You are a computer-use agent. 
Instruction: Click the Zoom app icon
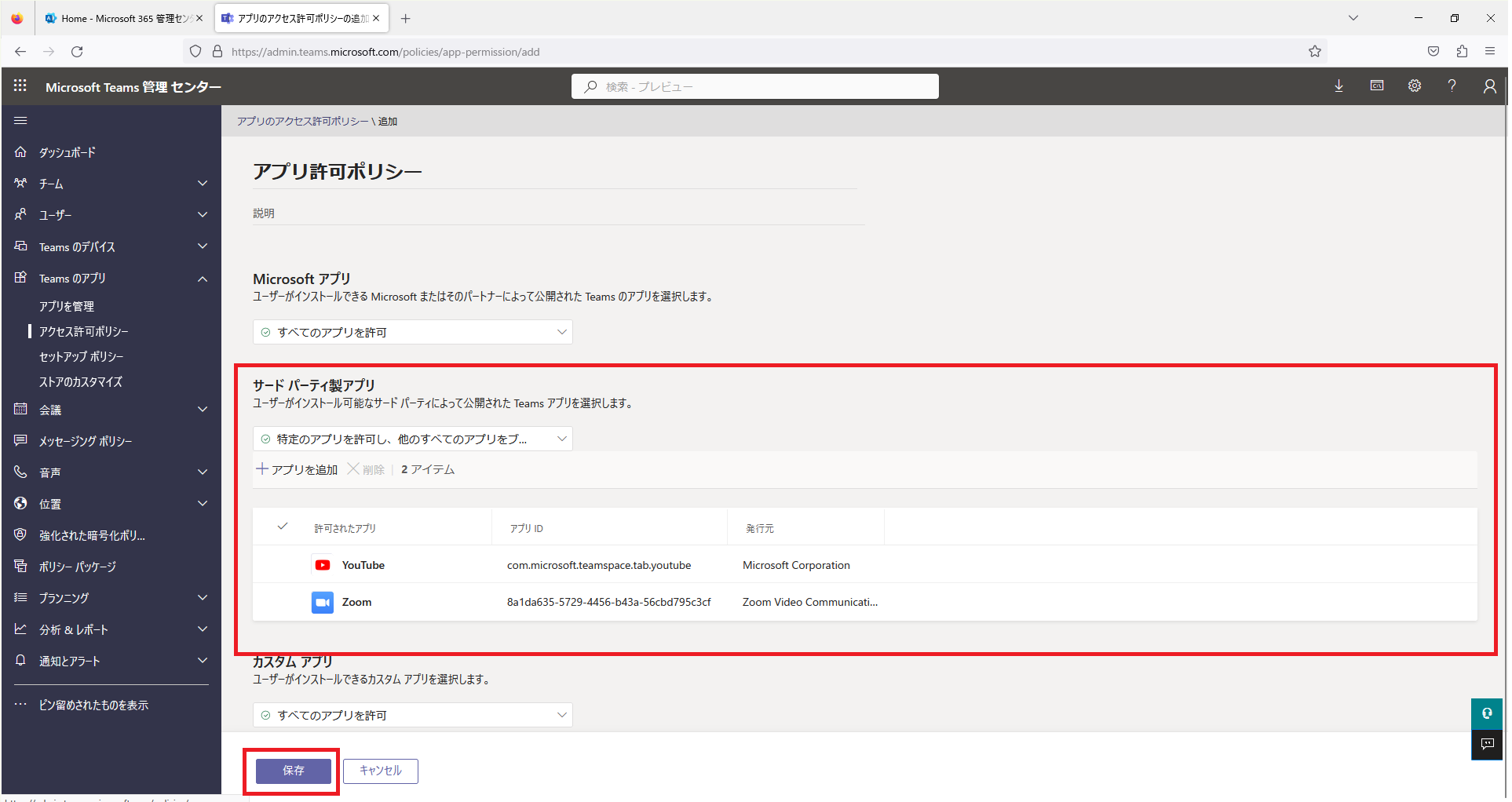tap(322, 602)
